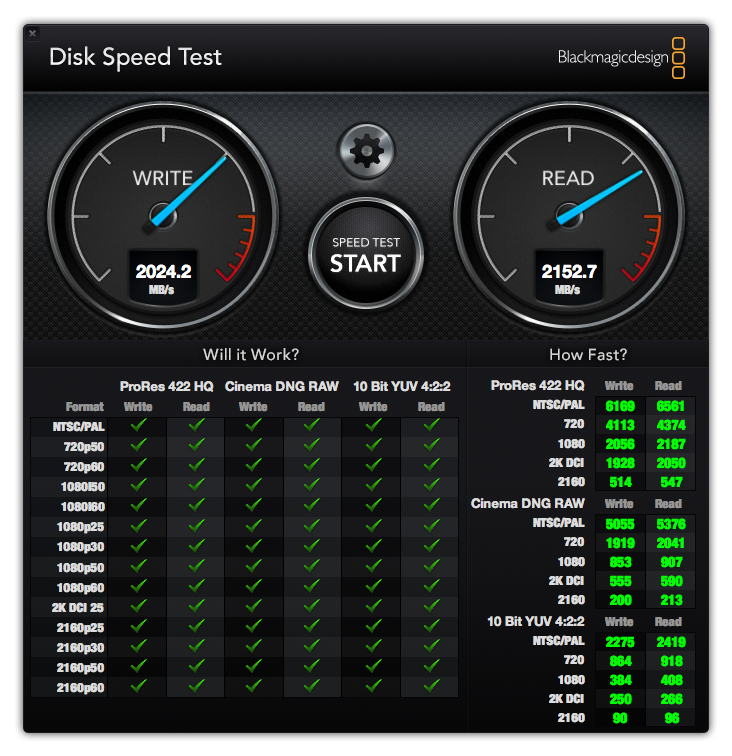Click the ProRes 422 HQ Write checkmark for 2160p50
The image size is (732, 756).
[x=138, y=666]
